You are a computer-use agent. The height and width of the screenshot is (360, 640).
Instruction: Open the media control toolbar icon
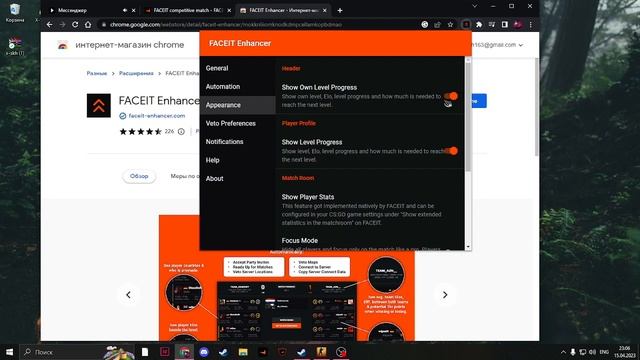click(x=492, y=24)
